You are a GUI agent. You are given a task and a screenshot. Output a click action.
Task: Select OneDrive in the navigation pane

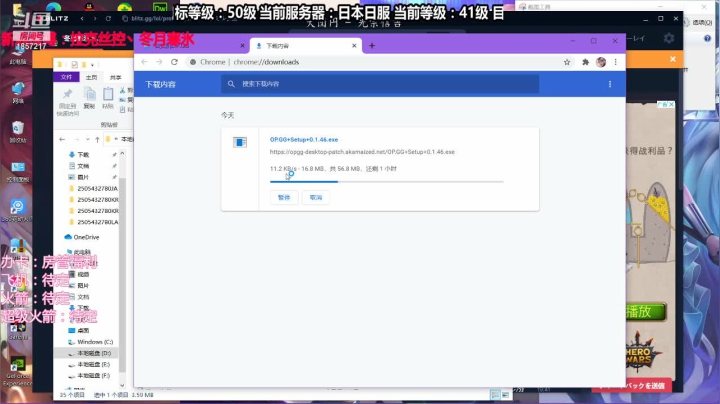(86, 237)
